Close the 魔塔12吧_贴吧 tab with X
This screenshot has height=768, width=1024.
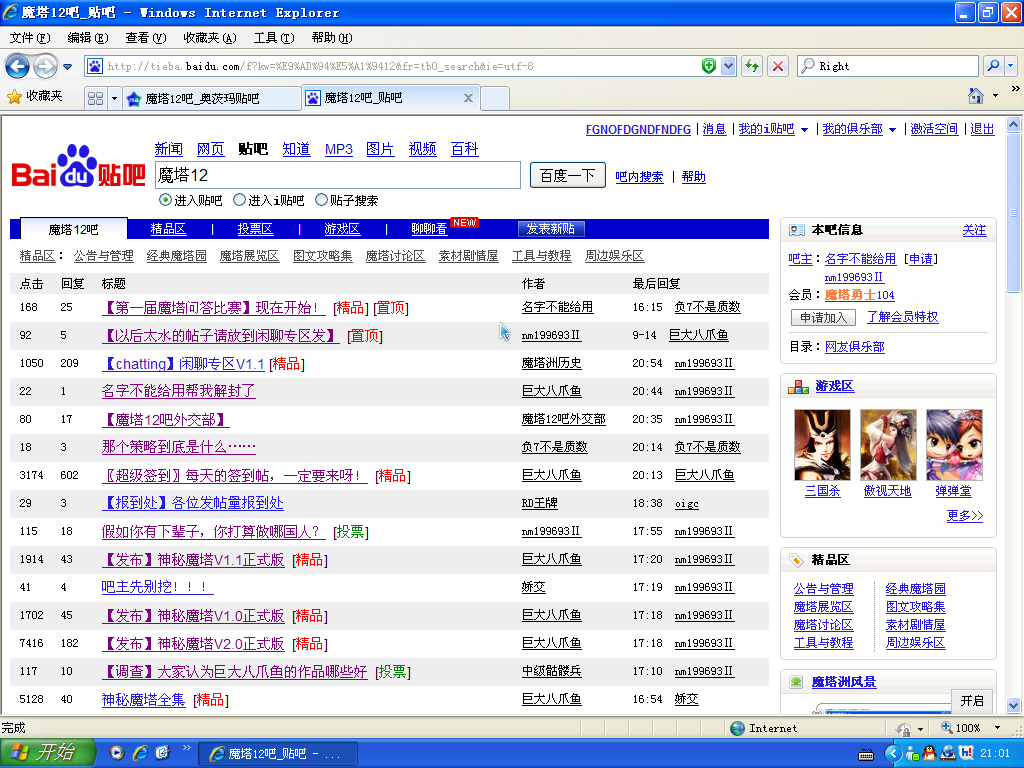pyautogui.click(x=468, y=98)
